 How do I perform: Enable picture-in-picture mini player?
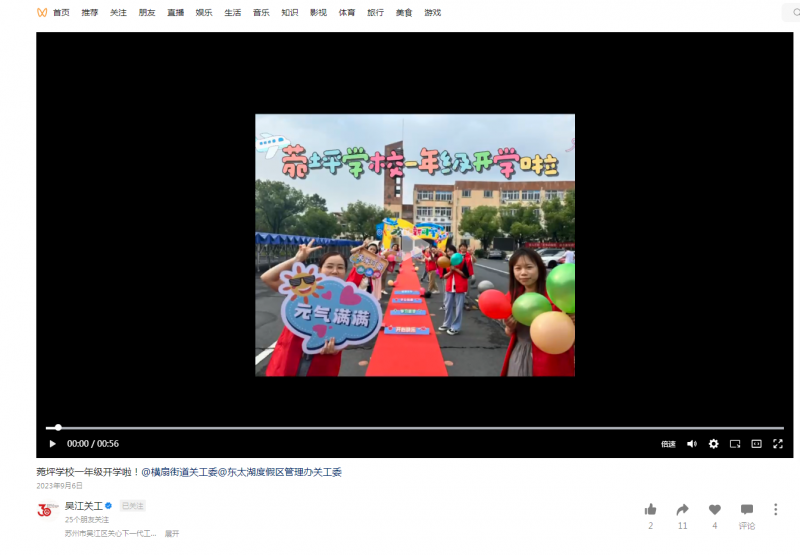tap(735, 444)
